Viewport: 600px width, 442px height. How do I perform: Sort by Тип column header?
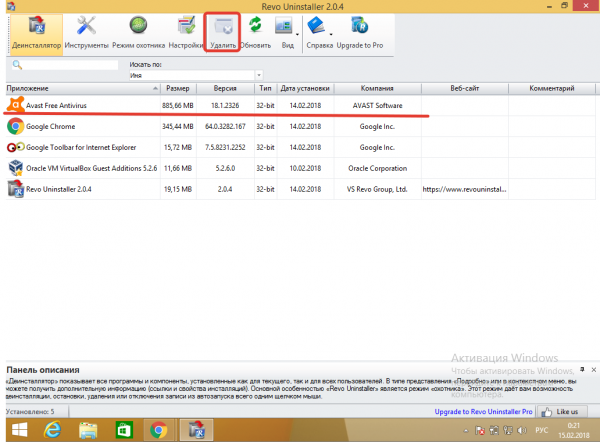click(x=266, y=88)
